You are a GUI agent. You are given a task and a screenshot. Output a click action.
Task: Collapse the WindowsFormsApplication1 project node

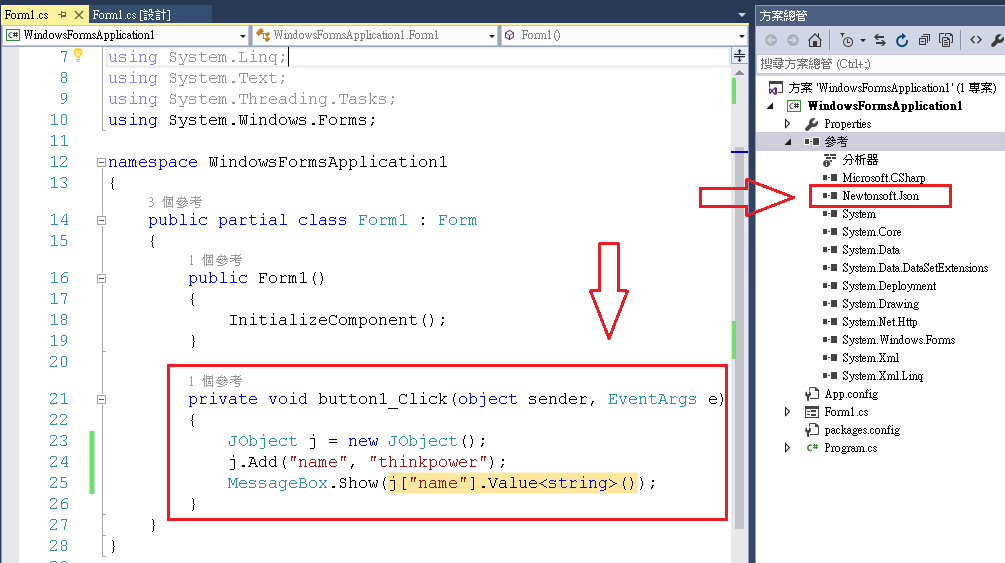[771, 106]
